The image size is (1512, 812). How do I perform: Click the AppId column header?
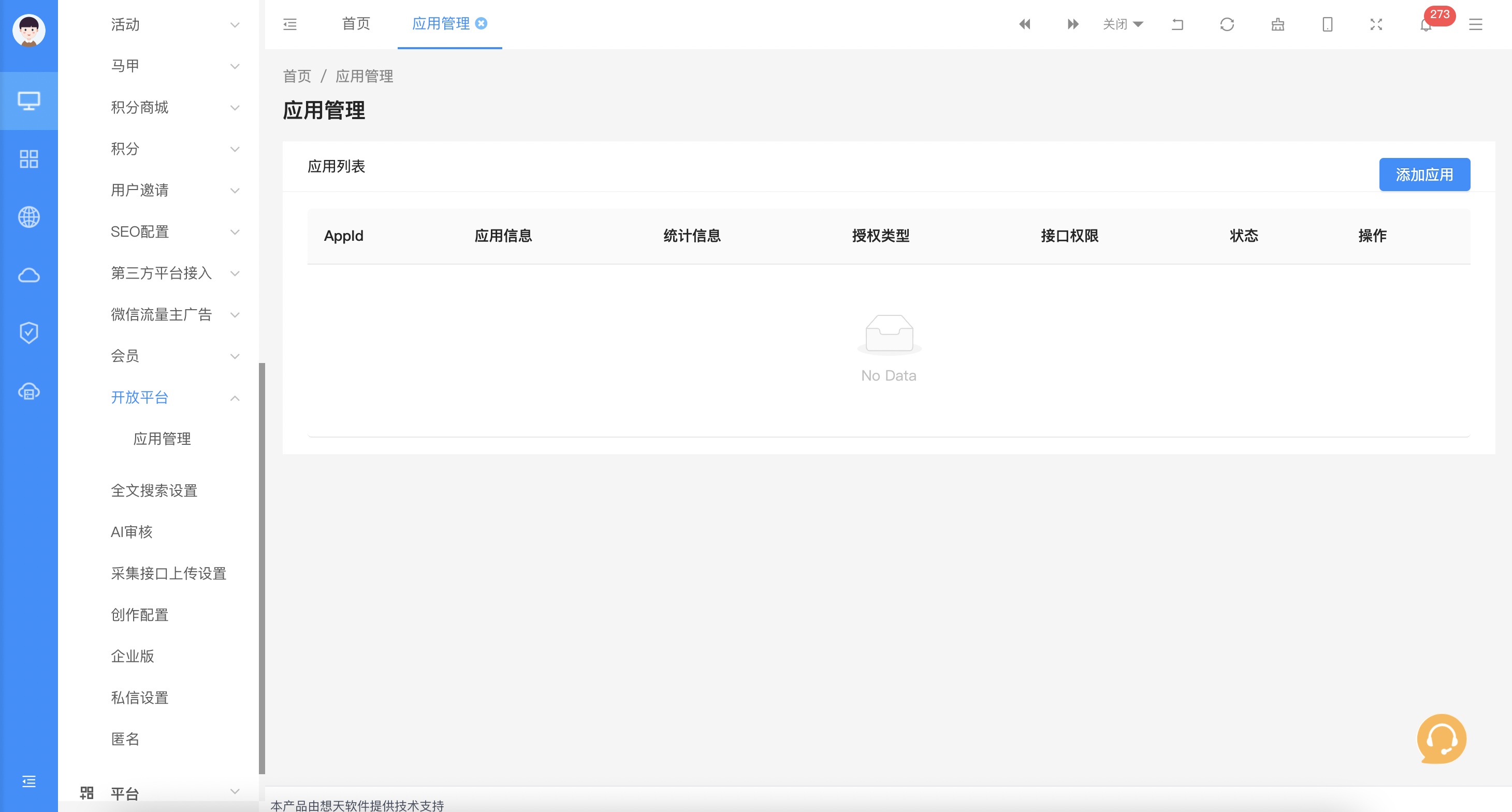(344, 236)
